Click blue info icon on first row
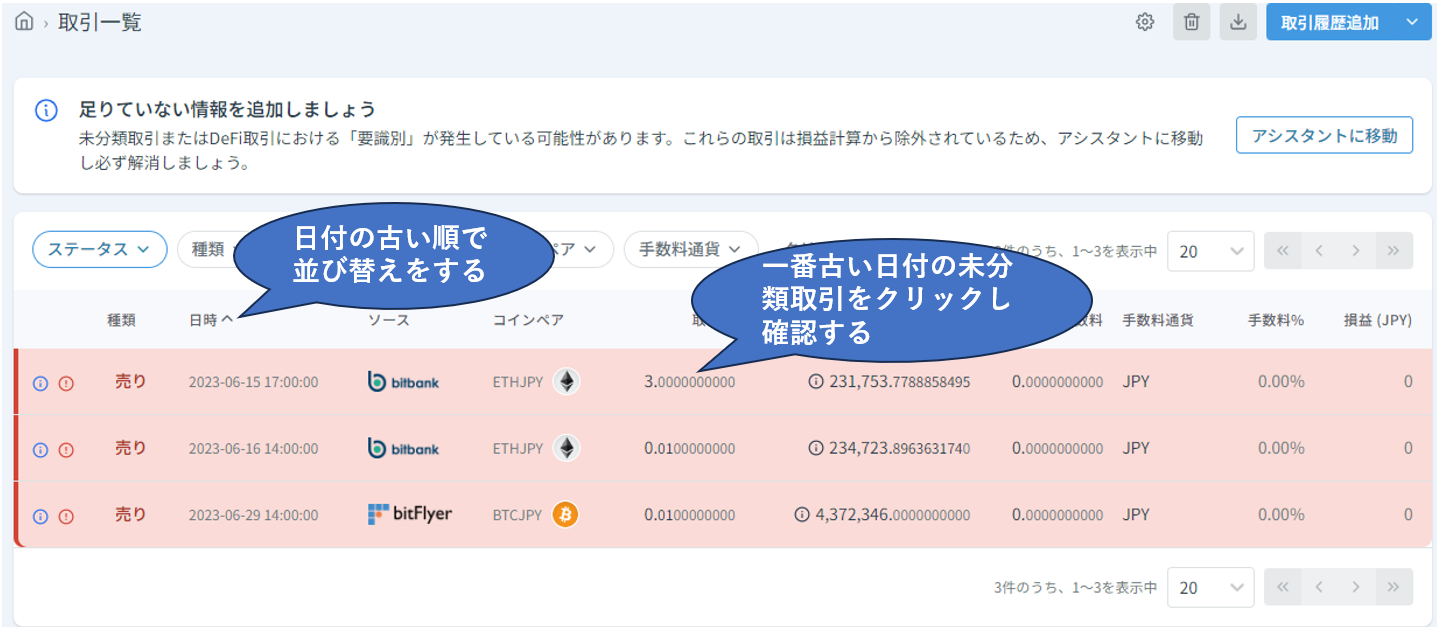 click(41, 382)
